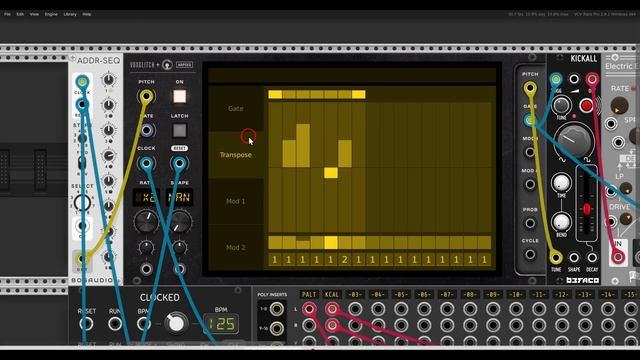Click the CLOCK input jack on Voxglitch module

tap(146, 164)
